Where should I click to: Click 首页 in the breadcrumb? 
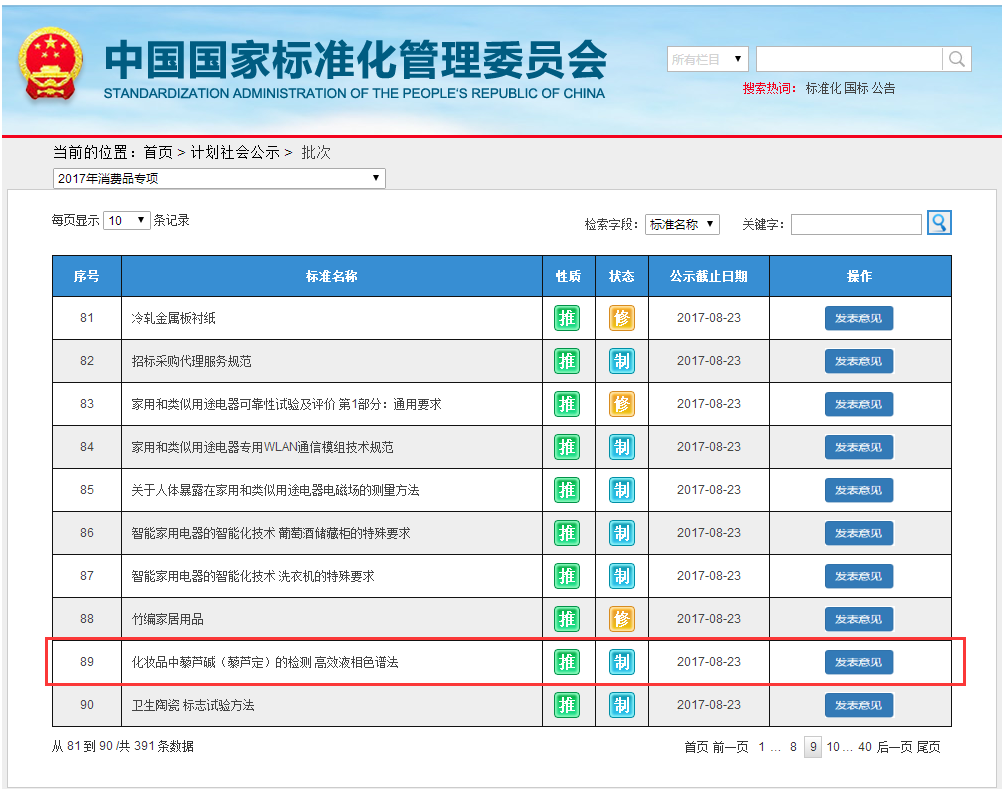pyautogui.click(x=158, y=152)
